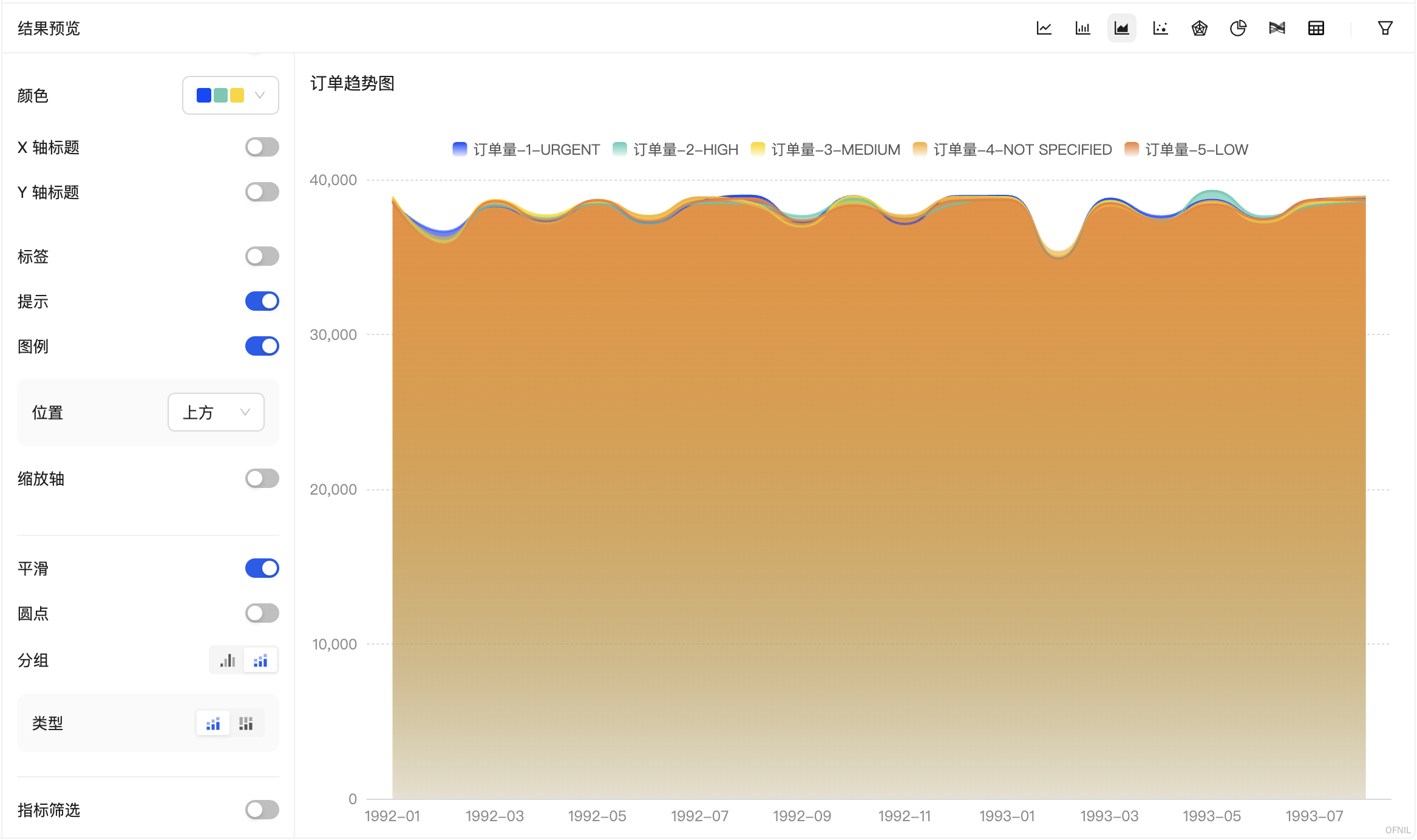Click y-axis label 10,000
The height and width of the screenshot is (840, 1417).
coord(335,645)
